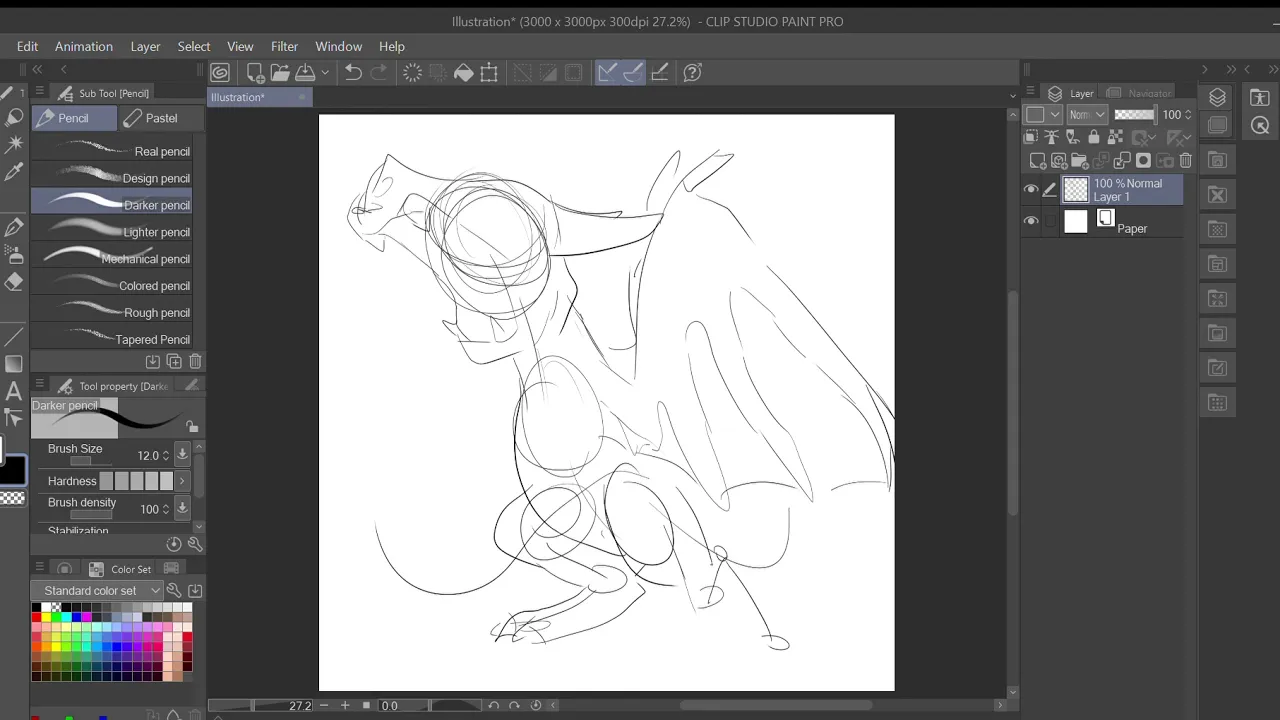Duplicate the current sub tool icon
This screenshot has width=1280, height=720.
tap(174, 361)
